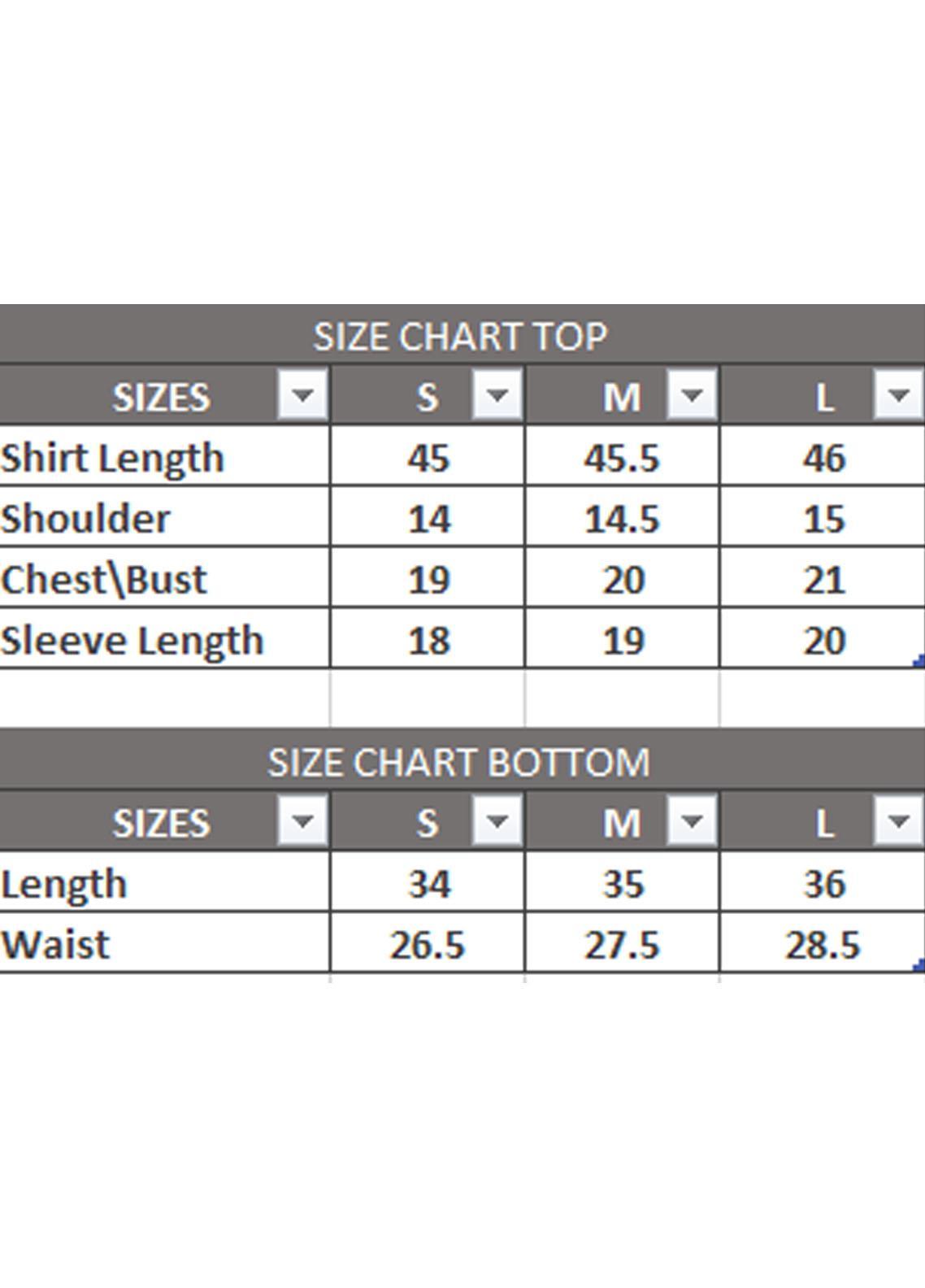Click the cell with value 28.5
This screenshot has height=1288, width=925.
point(823,945)
